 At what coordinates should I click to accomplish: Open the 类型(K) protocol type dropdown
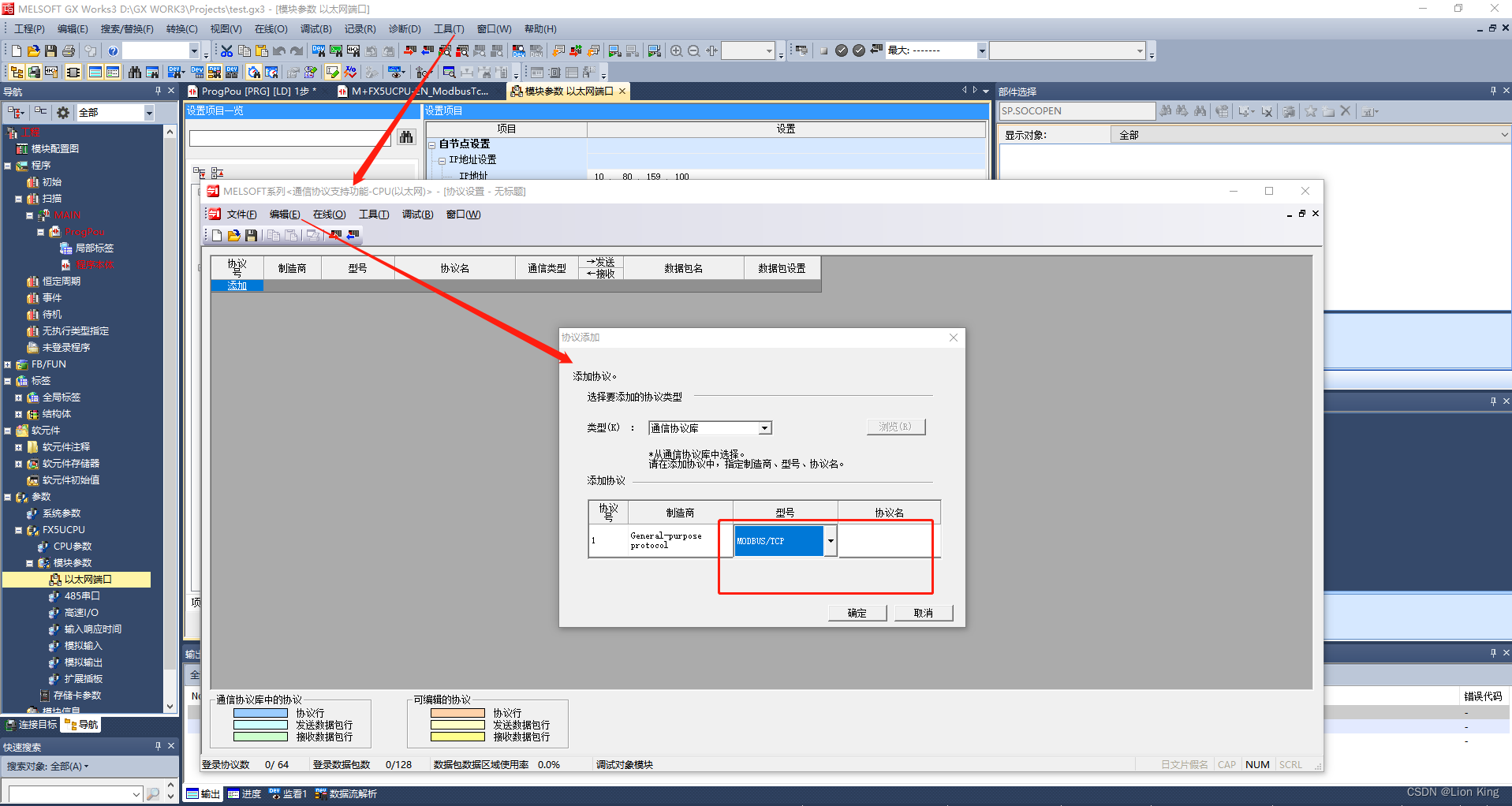(x=763, y=427)
